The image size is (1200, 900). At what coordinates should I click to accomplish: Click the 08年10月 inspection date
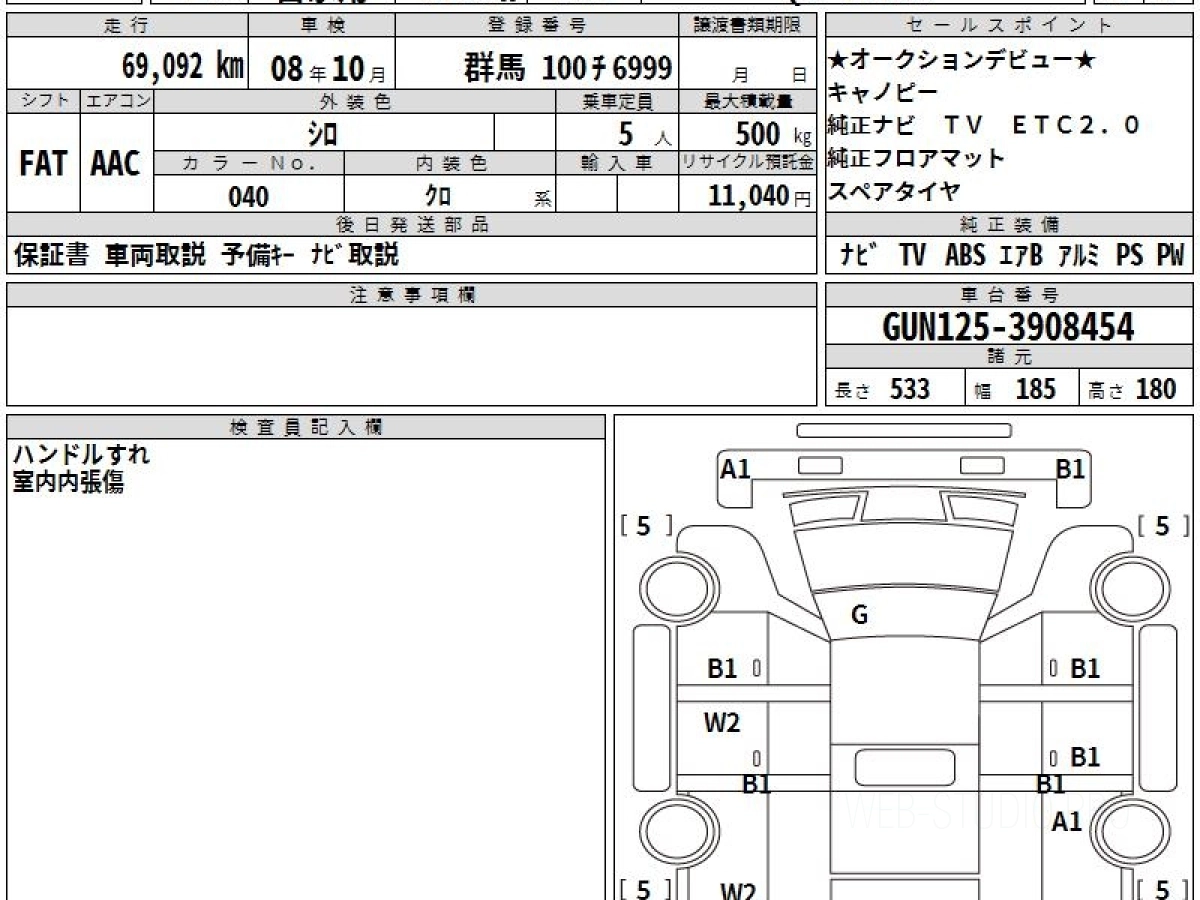click(328, 70)
